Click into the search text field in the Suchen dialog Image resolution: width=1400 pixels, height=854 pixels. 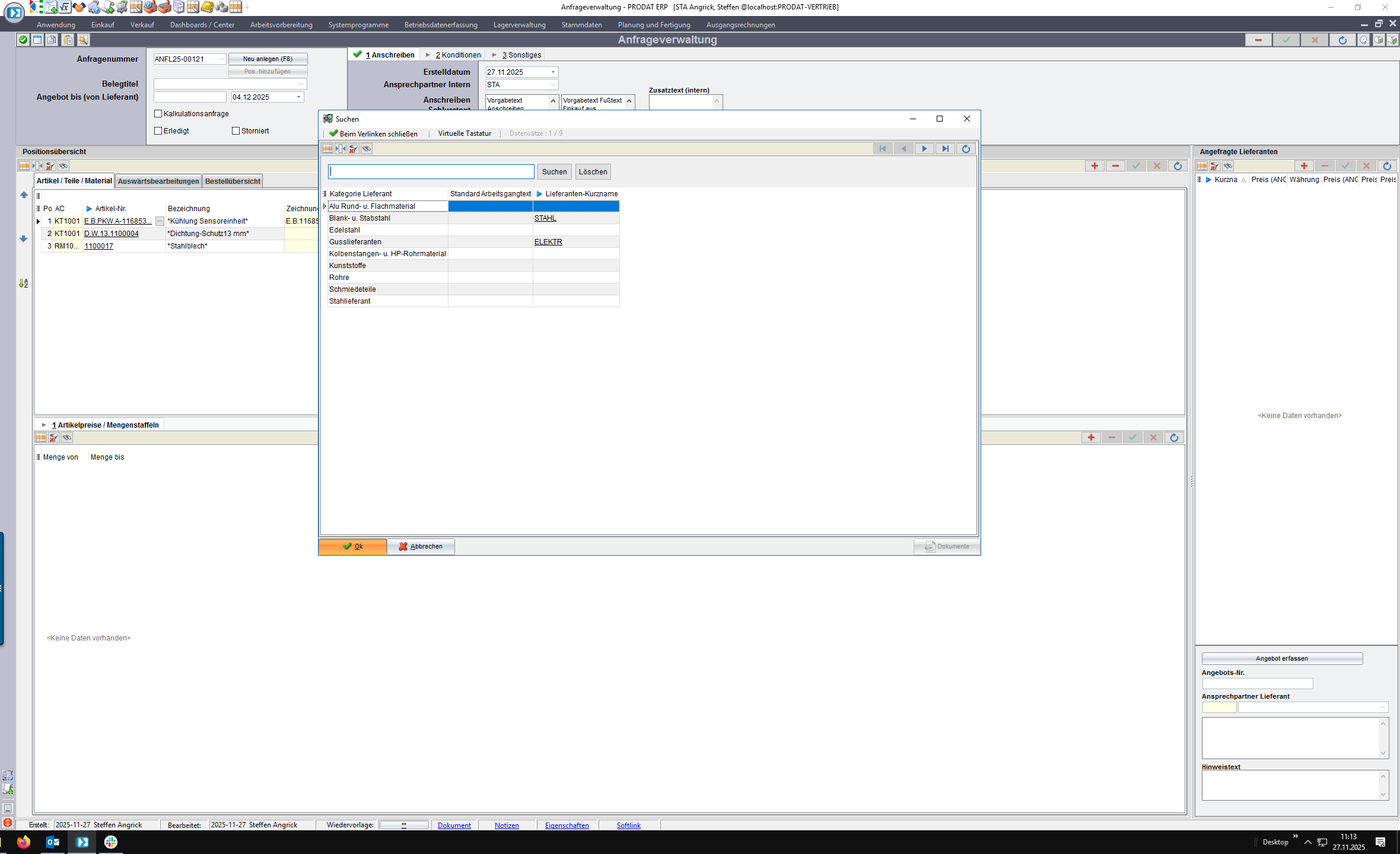pos(431,172)
